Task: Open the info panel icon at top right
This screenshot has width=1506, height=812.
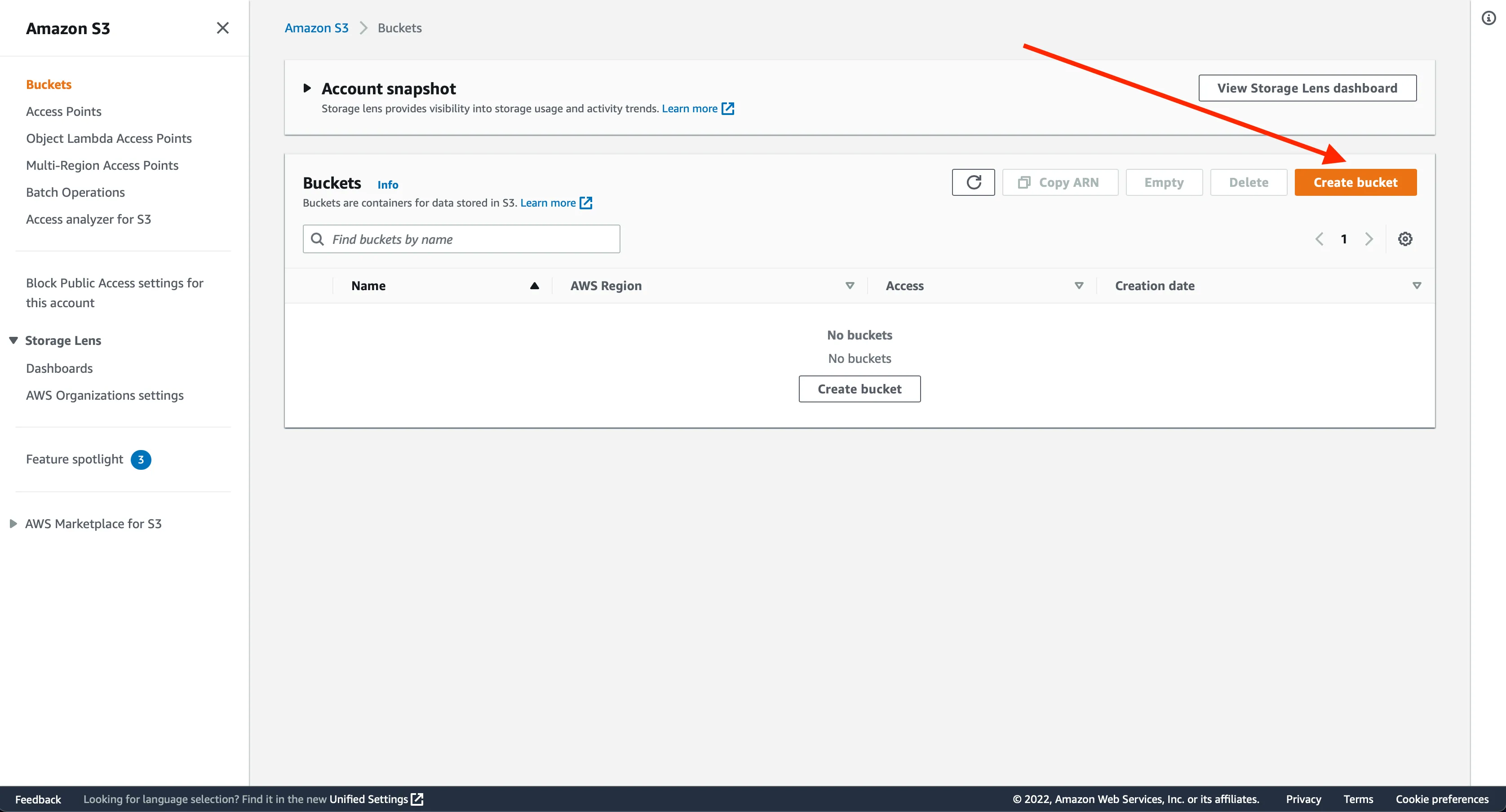Action: pos(1488,18)
